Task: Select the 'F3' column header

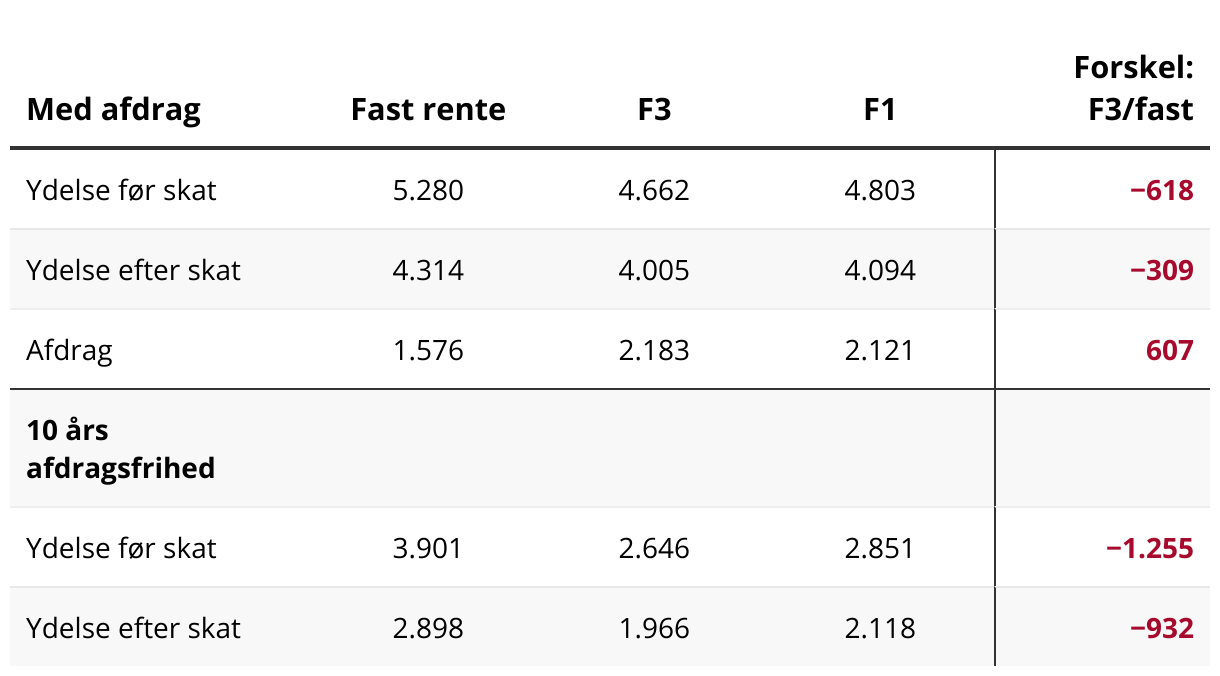Action: (654, 109)
